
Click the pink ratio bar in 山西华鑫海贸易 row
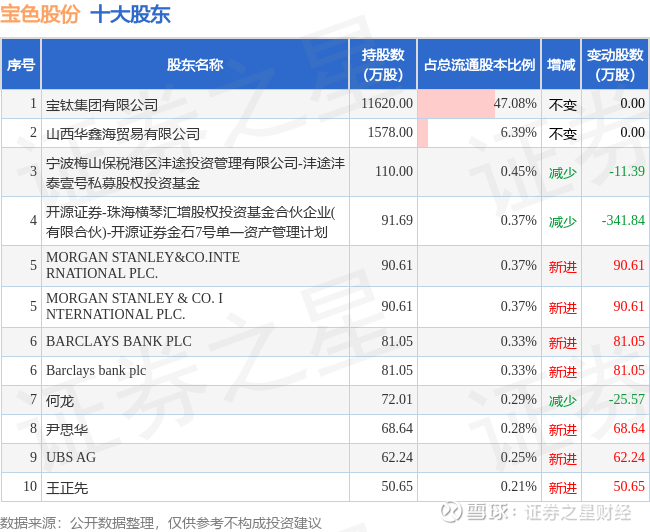(x=423, y=133)
